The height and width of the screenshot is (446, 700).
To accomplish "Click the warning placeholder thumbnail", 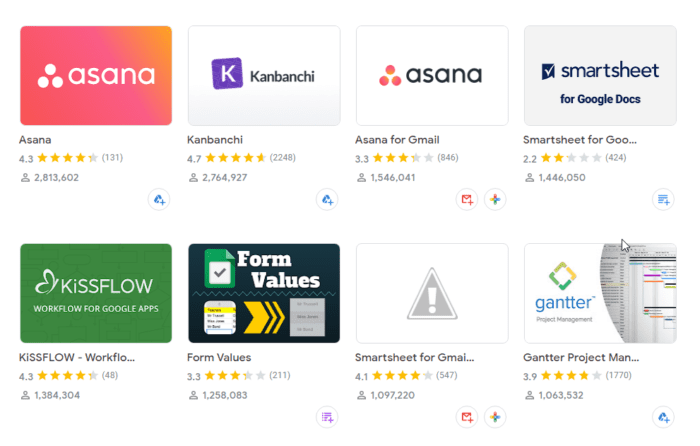I will [432, 293].
